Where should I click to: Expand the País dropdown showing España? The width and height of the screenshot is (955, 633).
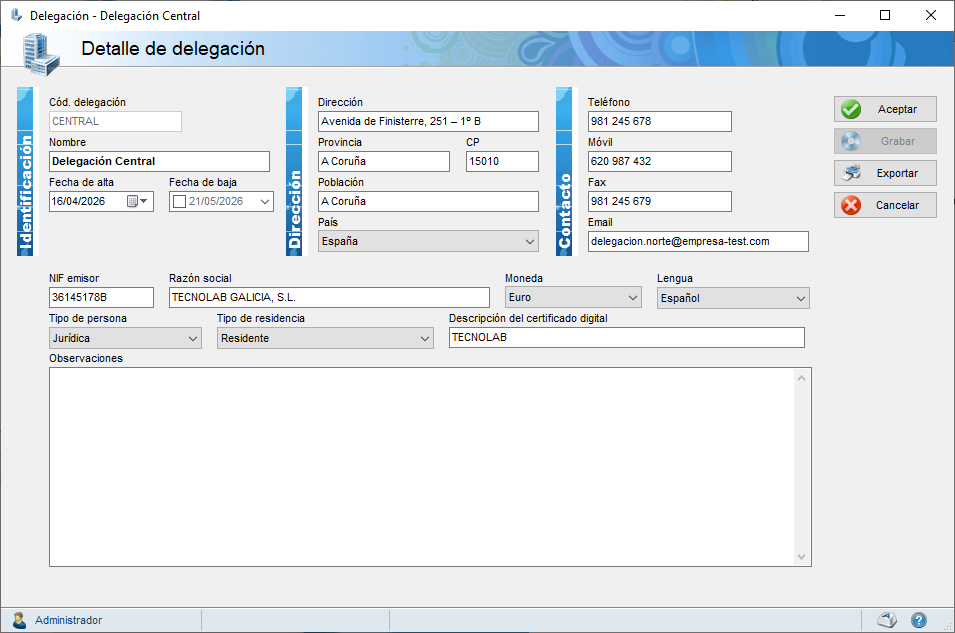(x=529, y=241)
